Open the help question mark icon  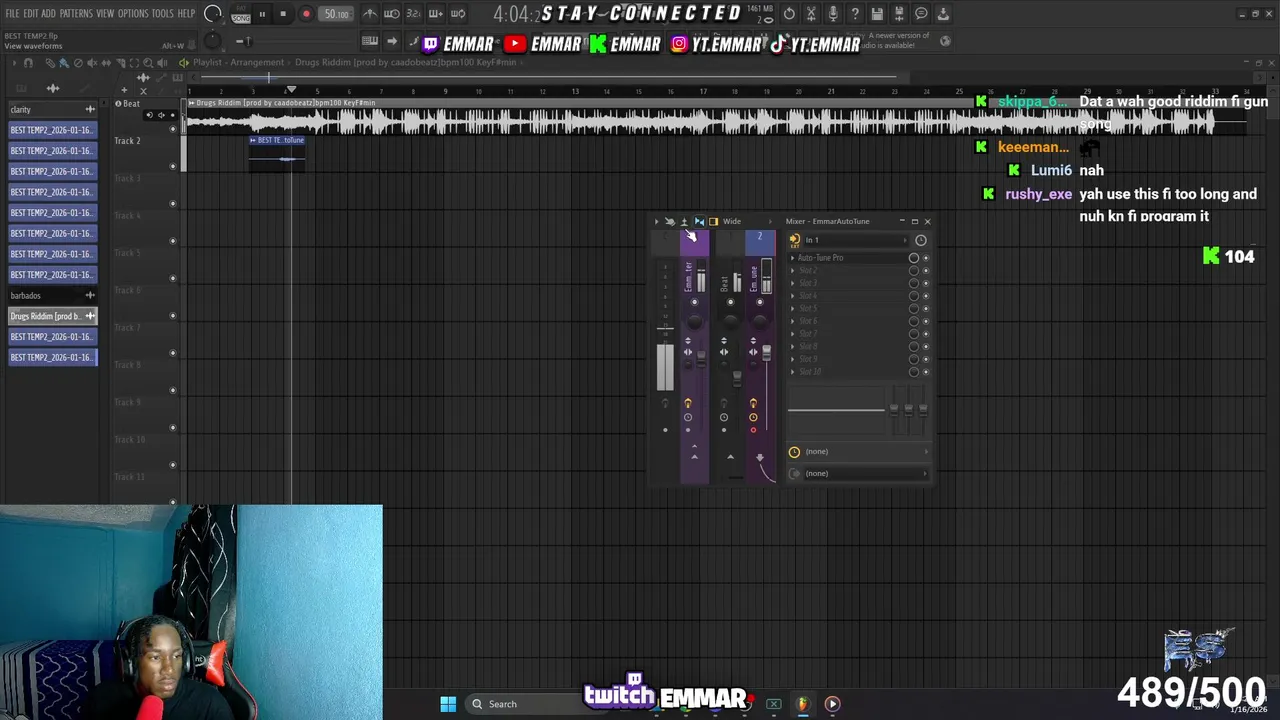(855, 14)
